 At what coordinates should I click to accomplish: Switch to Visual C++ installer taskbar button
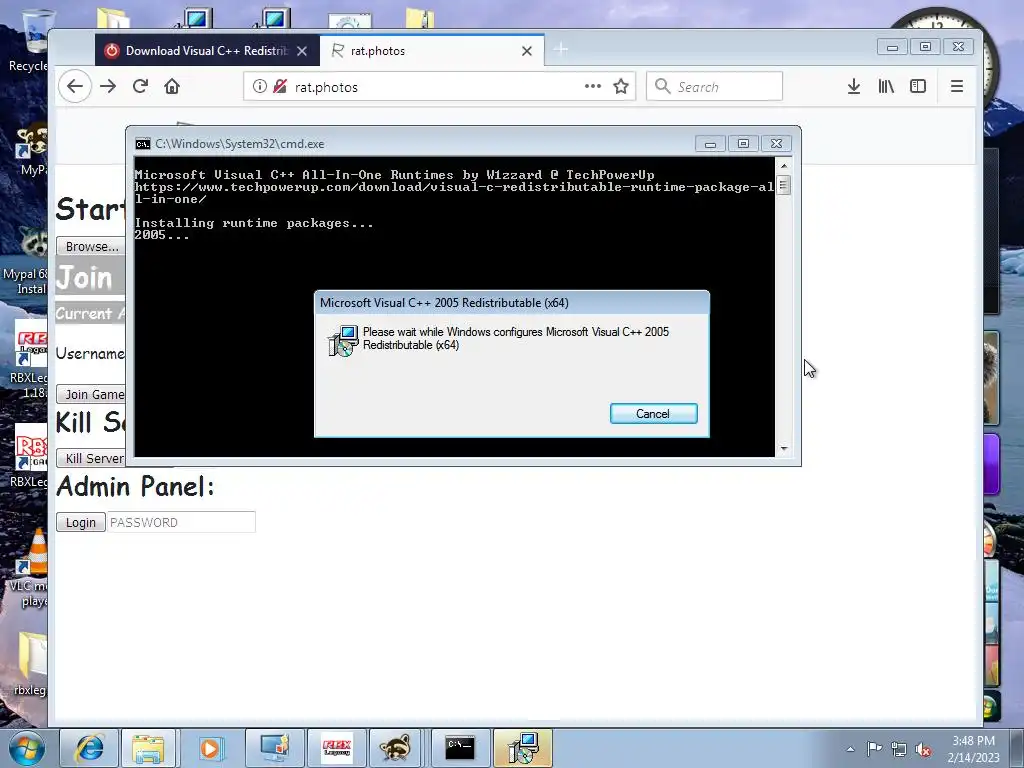pos(523,748)
